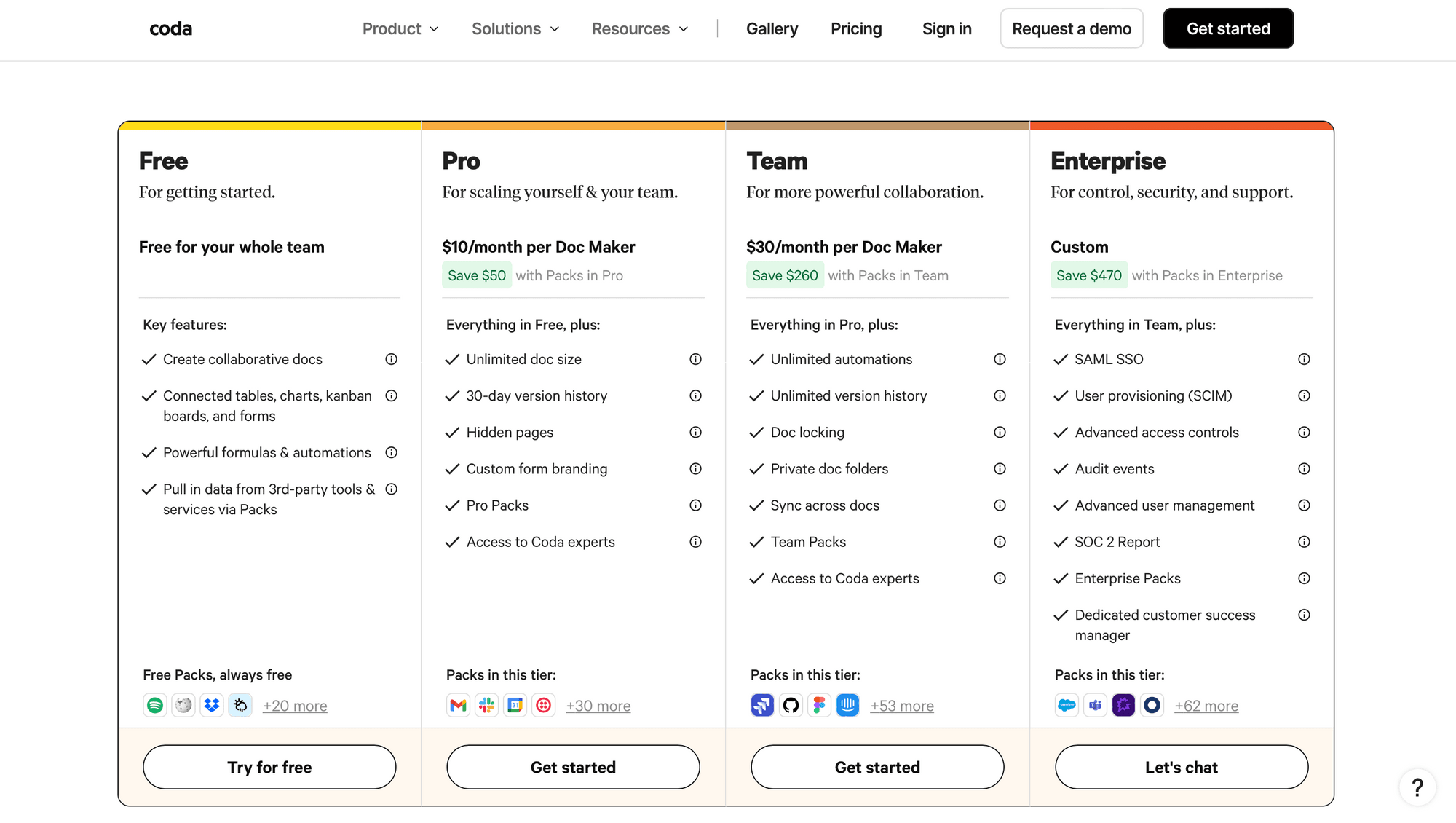Click info icon next to Team Packs
This screenshot has width=1456, height=823.
(x=1000, y=541)
